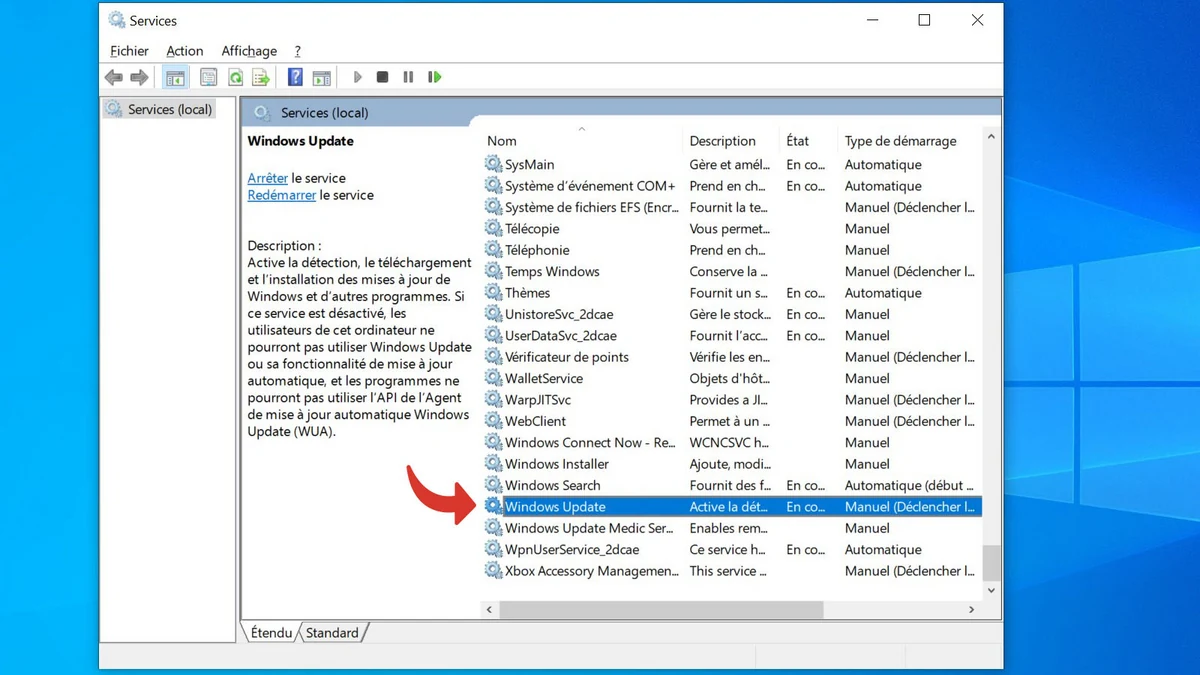Toggle the console tree show/hide icon
Screen dimensions: 1200x675
(175, 77)
